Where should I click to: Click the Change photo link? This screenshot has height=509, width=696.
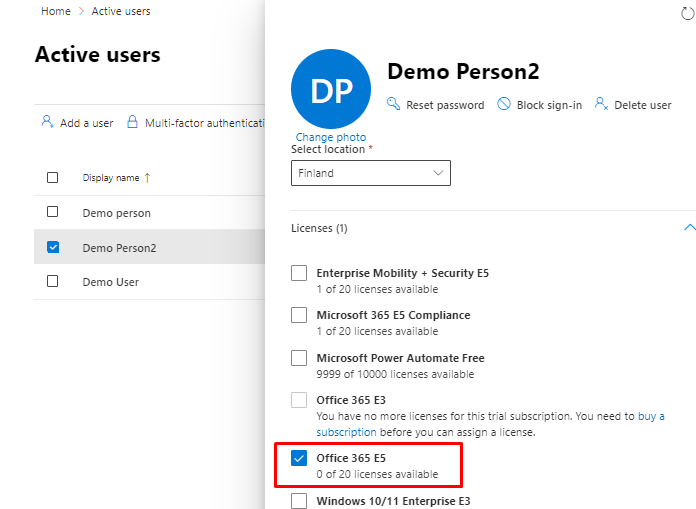(x=330, y=137)
